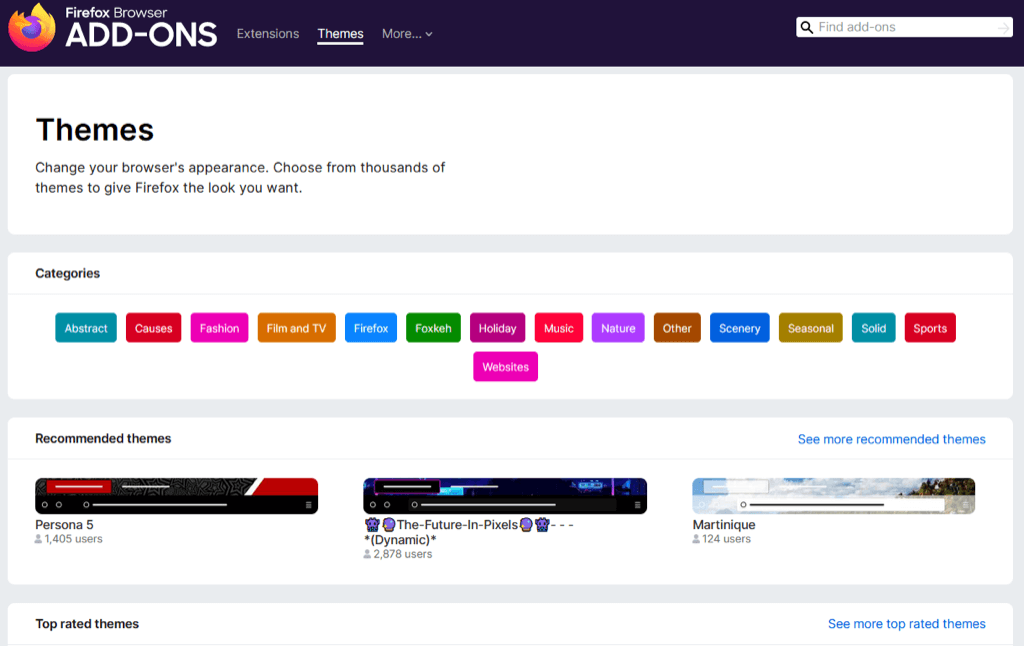View the Martinique theme preview

[833, 496]
